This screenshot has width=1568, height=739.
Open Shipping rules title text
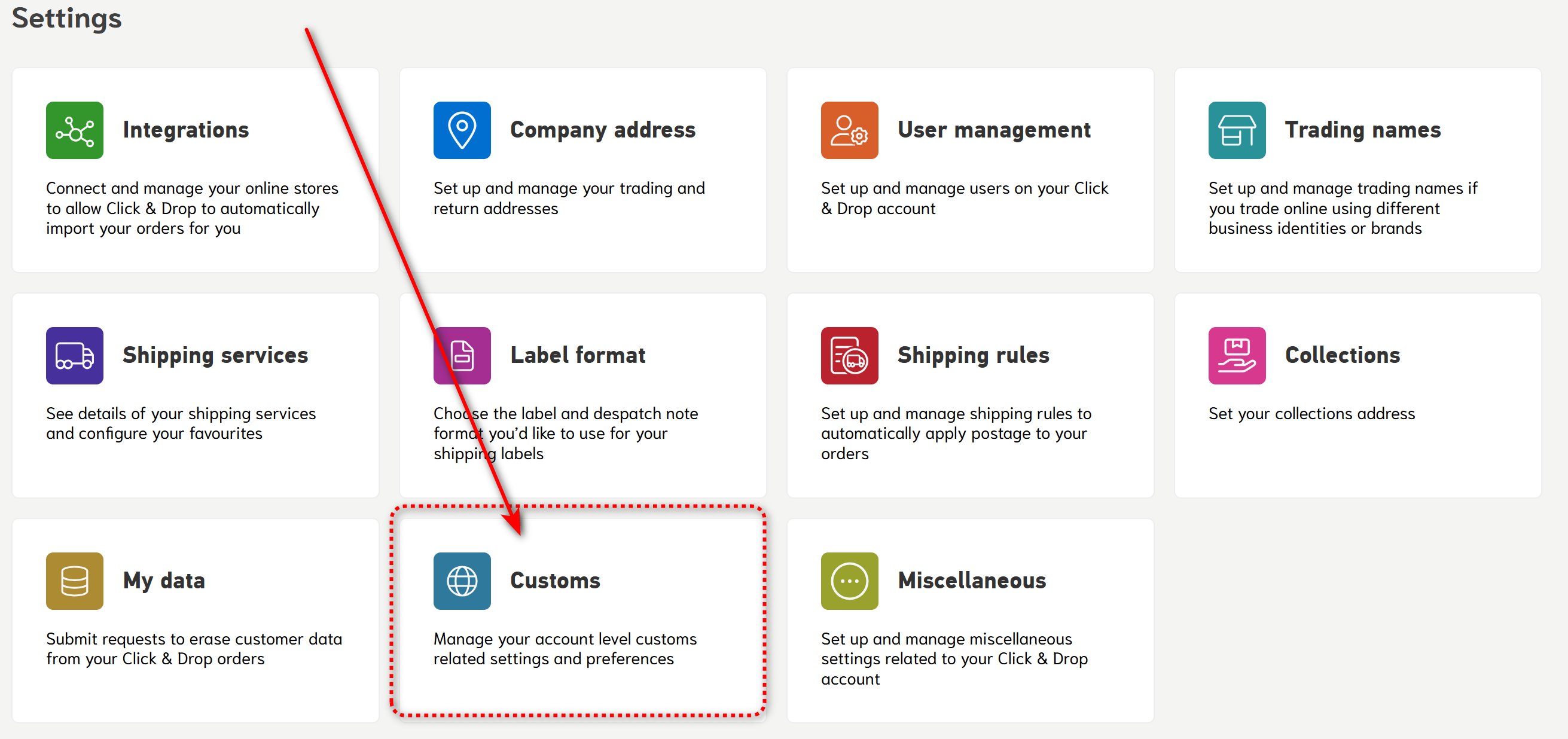[973, 356]
